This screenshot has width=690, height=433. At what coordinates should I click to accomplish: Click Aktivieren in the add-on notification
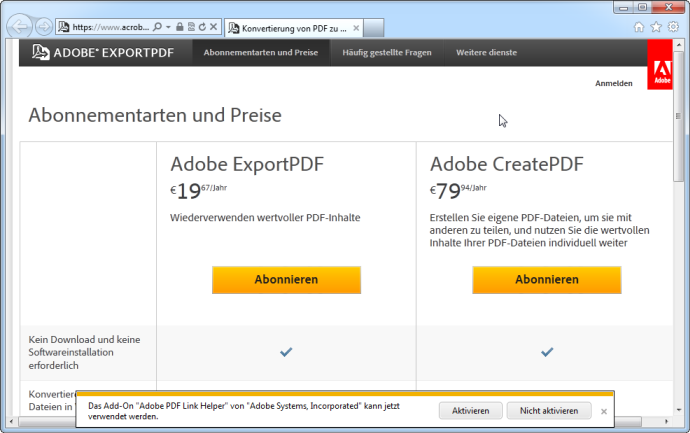(470, 411)
